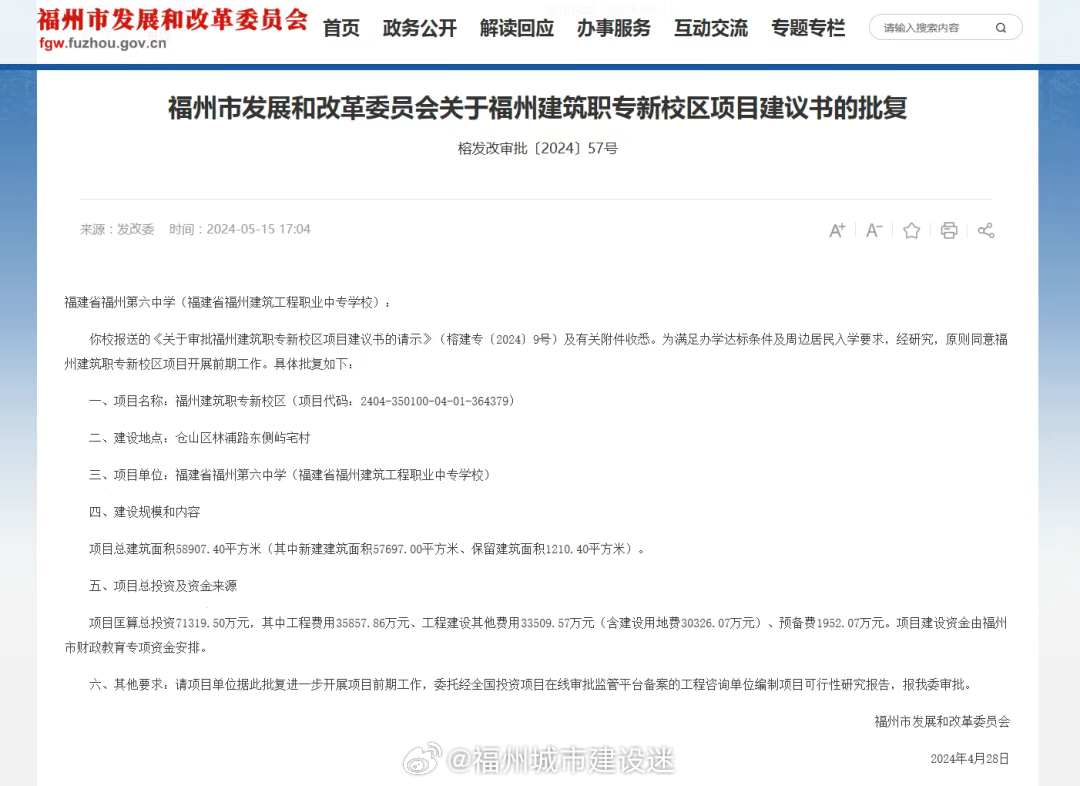Open the 解读回应 menu item
The width and height of the screenshot is (1080, 786).
(x=517, y=28)
